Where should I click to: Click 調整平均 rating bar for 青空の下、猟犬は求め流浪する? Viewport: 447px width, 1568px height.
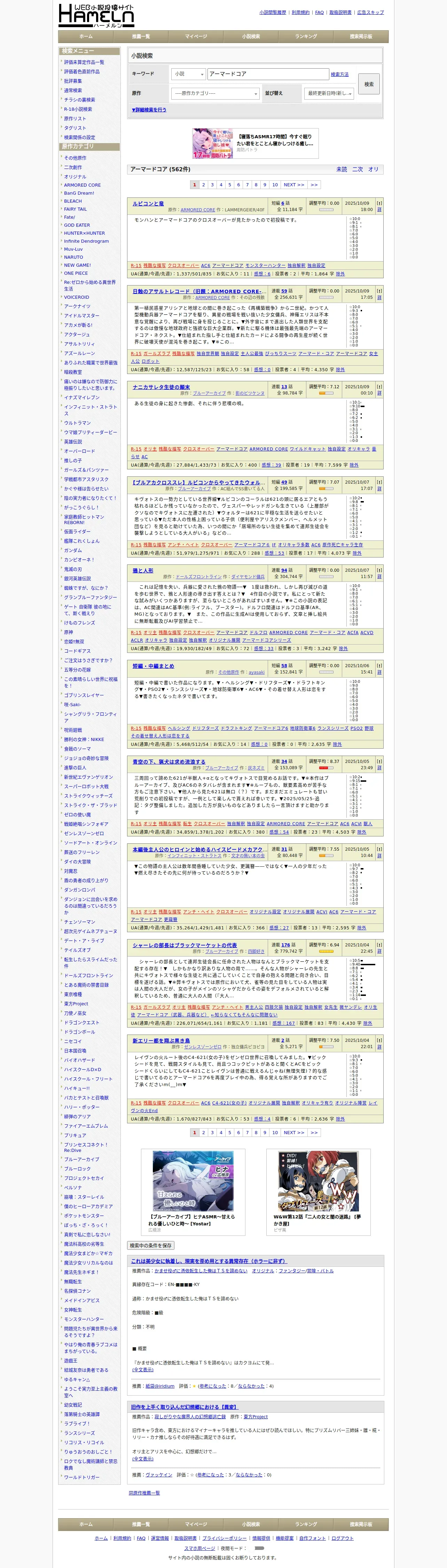pyautogui.click(x=326, y=767)
